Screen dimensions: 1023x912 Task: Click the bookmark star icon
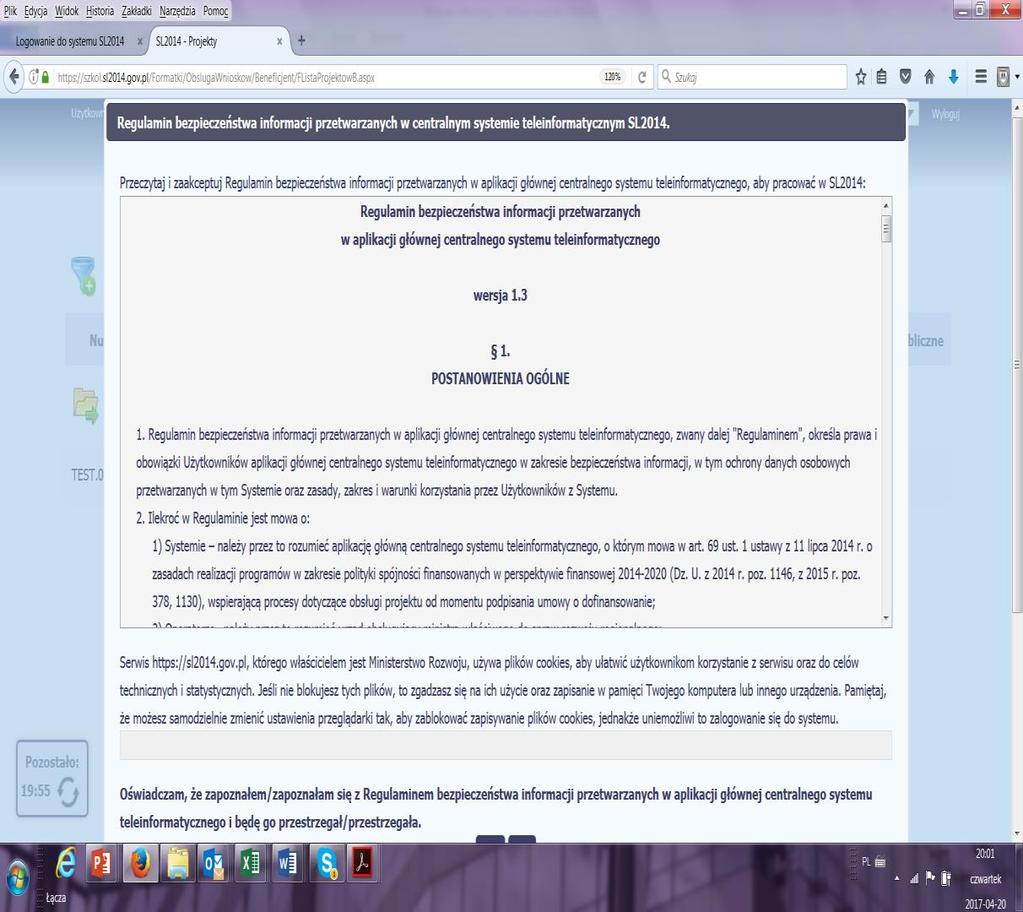pos(861,77)
